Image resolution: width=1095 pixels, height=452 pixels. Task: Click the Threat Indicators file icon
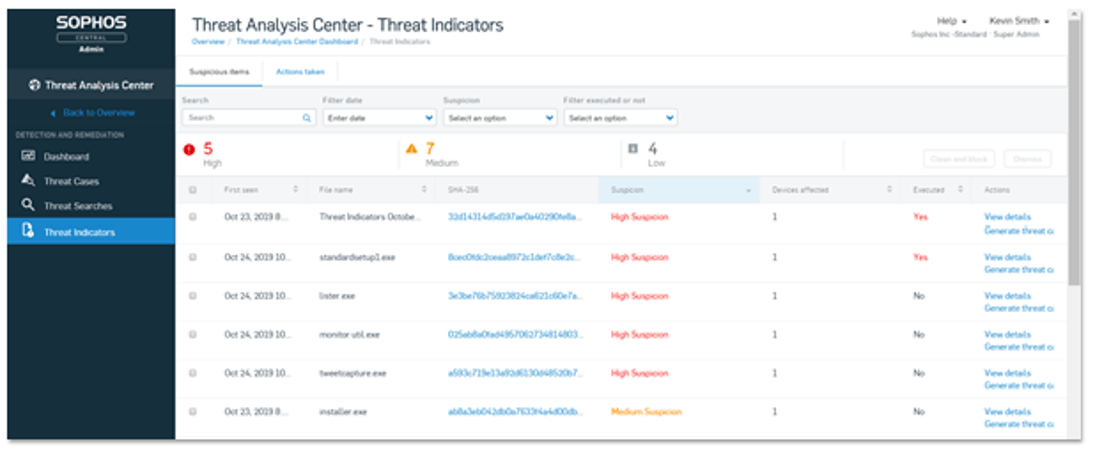pos(28,232)
